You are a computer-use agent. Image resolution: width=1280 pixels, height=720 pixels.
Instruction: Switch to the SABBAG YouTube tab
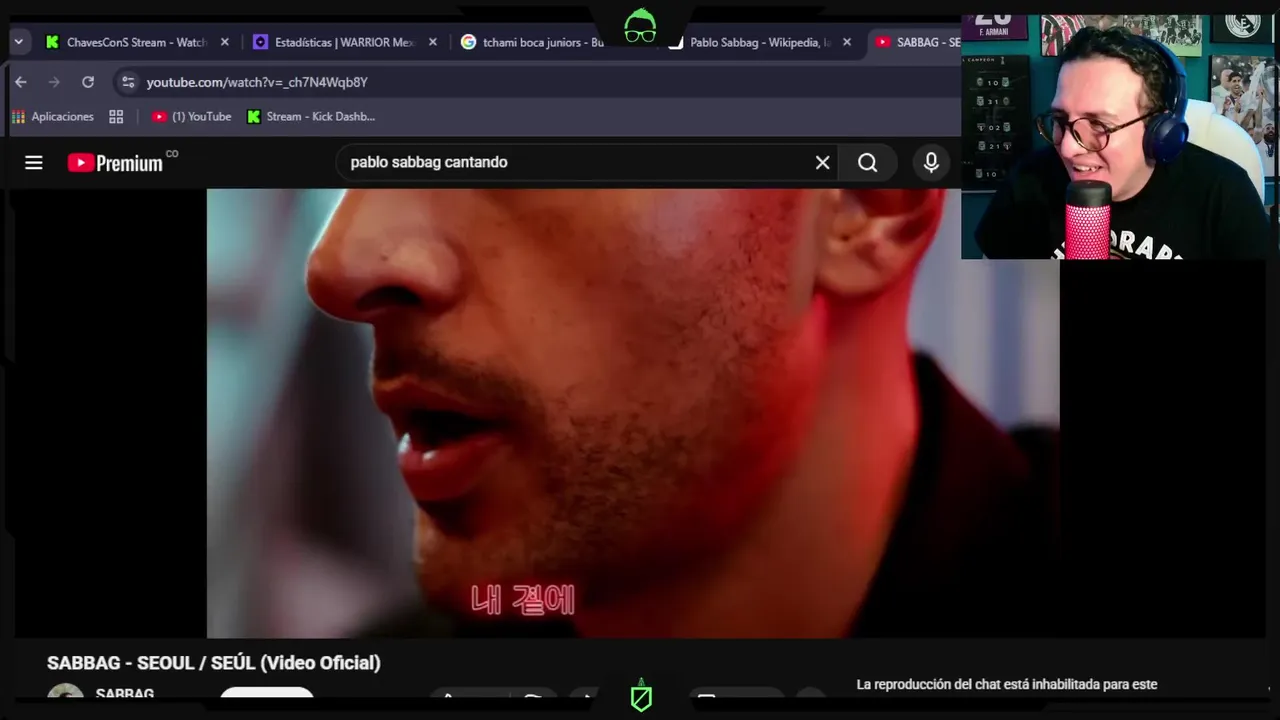(915, 42)
